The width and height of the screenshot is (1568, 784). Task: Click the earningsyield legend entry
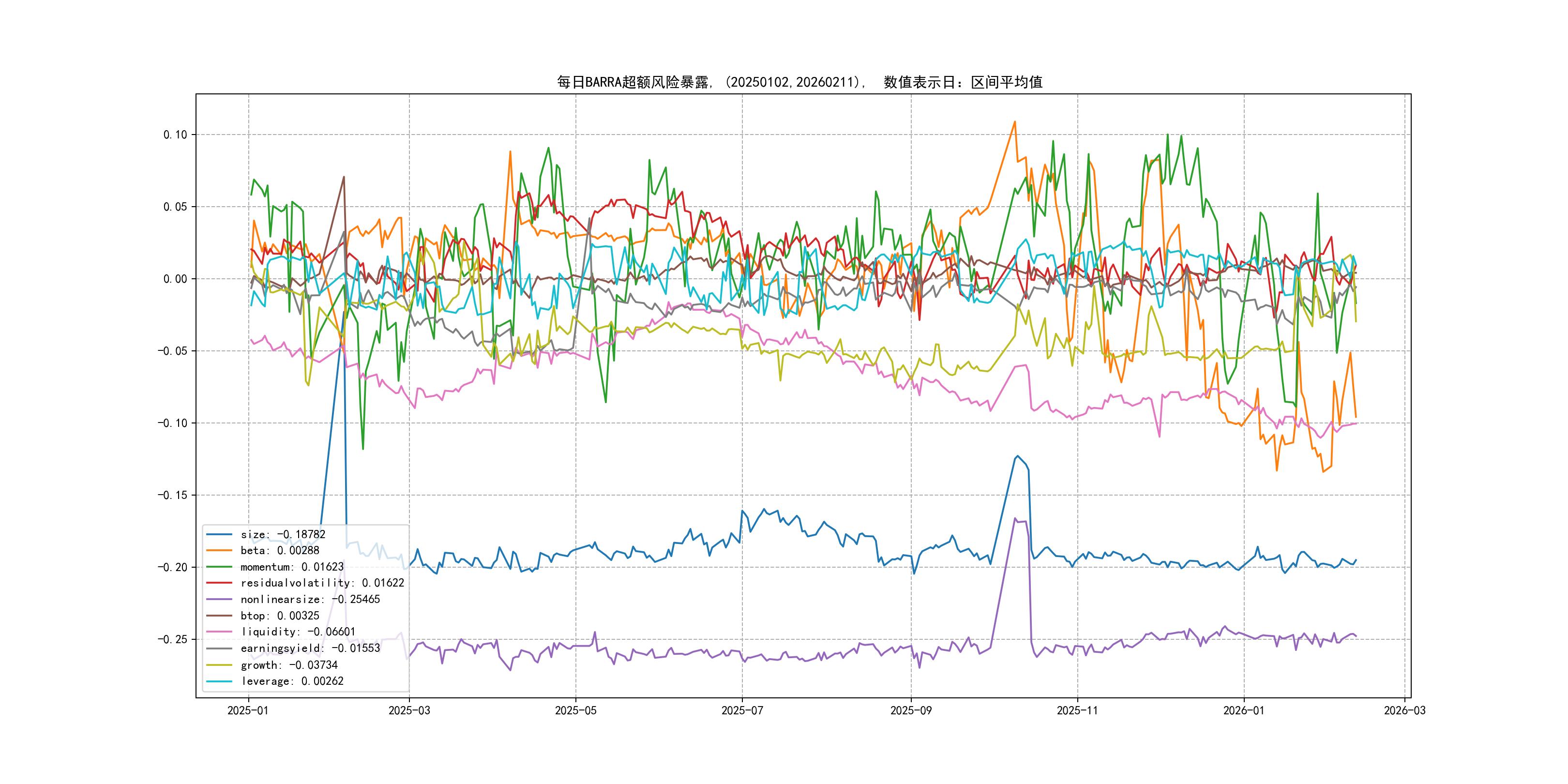310,648
